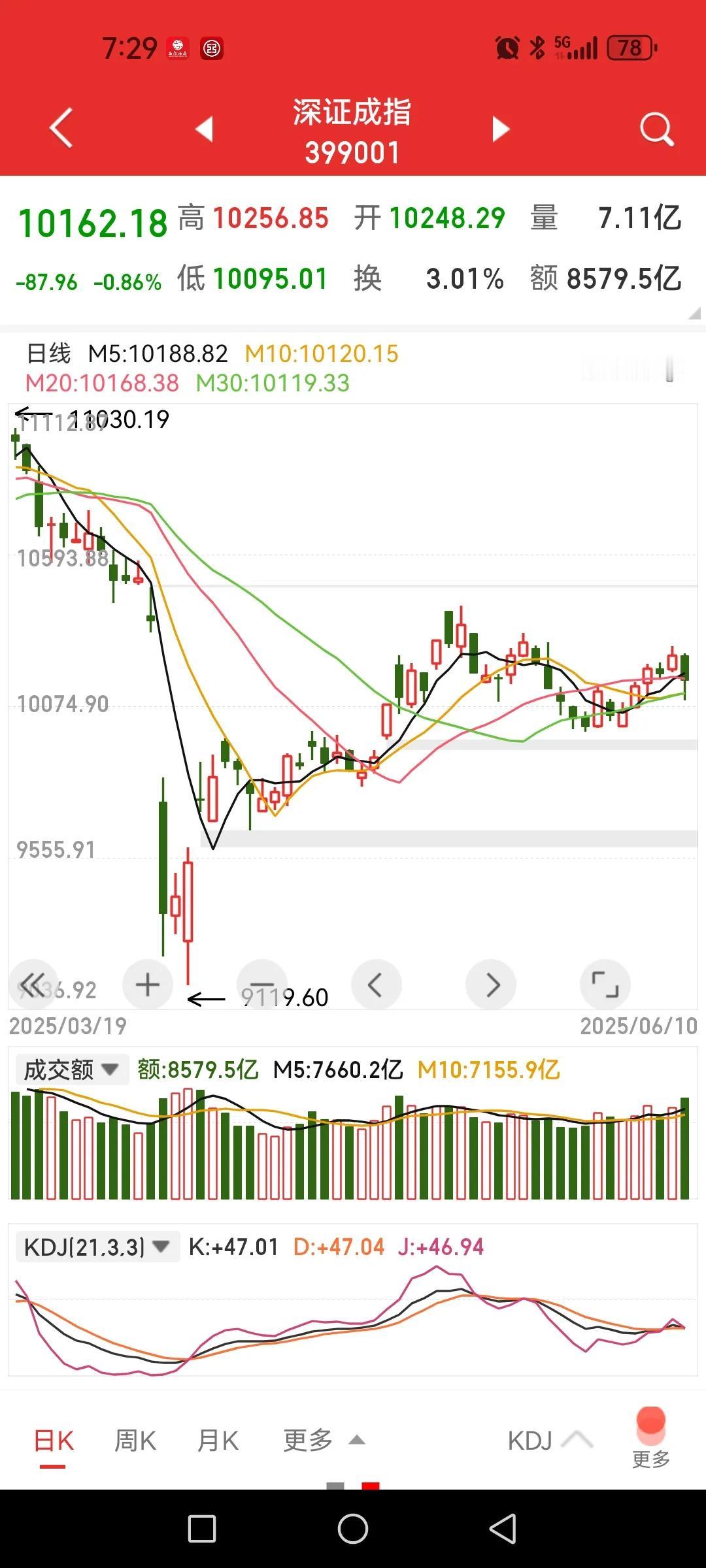Tap the M10:10120.15 moving average label
The width and height of the screenshot is (706, 1568).
point(322,354)
